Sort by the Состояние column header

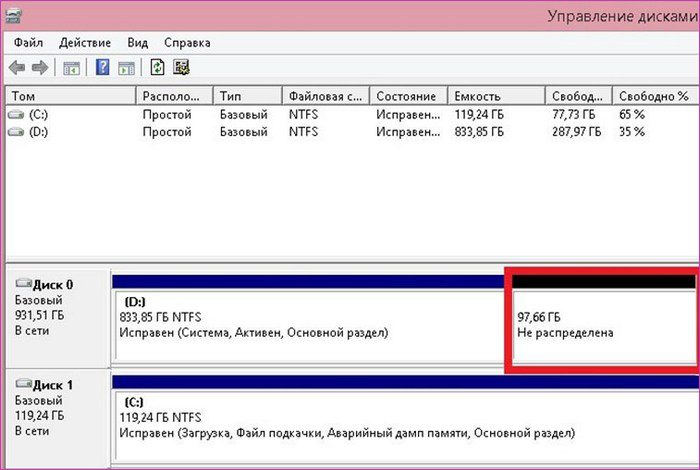click(408, 96)
